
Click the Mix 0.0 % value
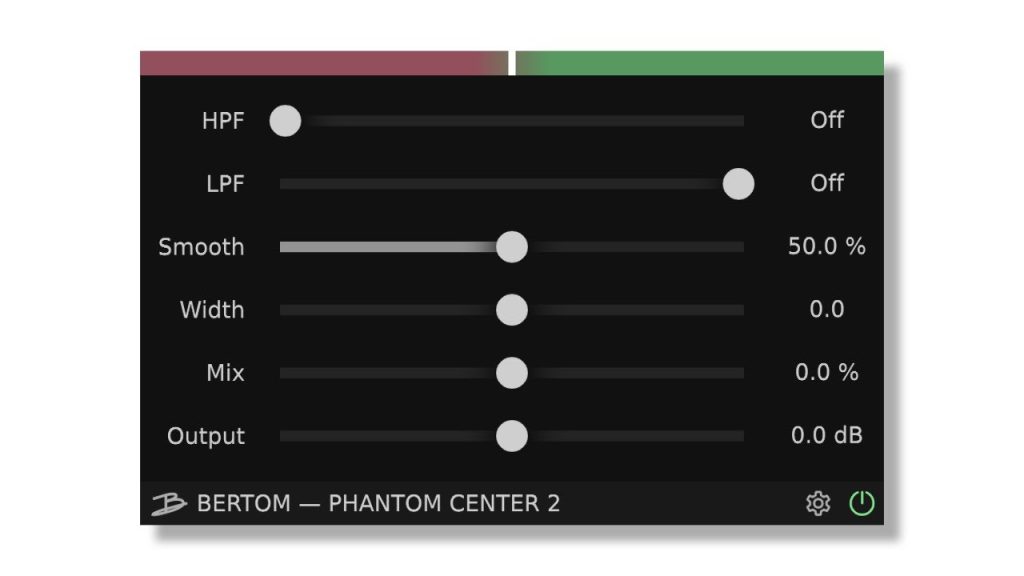(826, 372)
